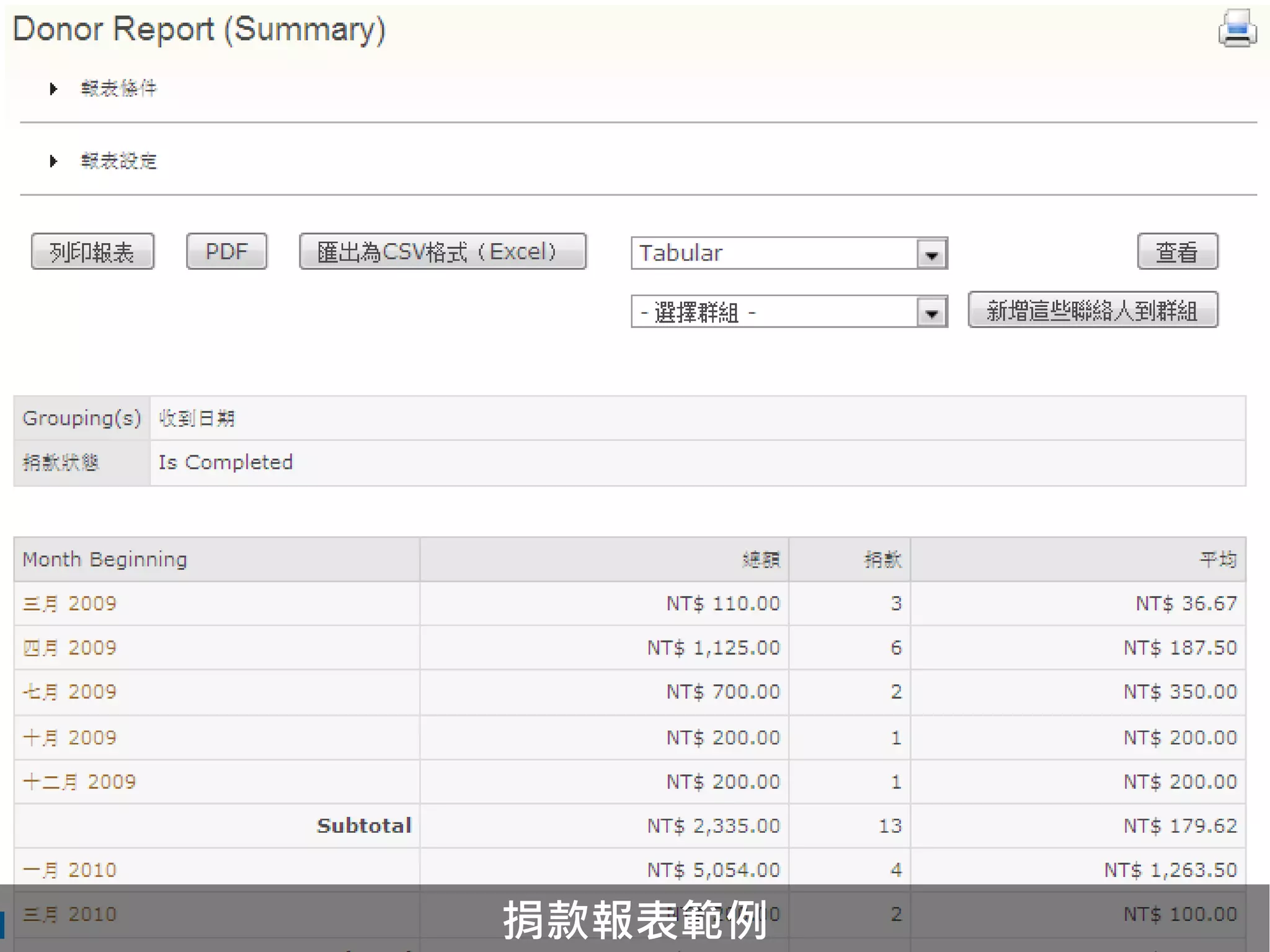This screenshot has height=952, width=1270.
Task: Click the 報表設定 section label
Action: point(119,161)
